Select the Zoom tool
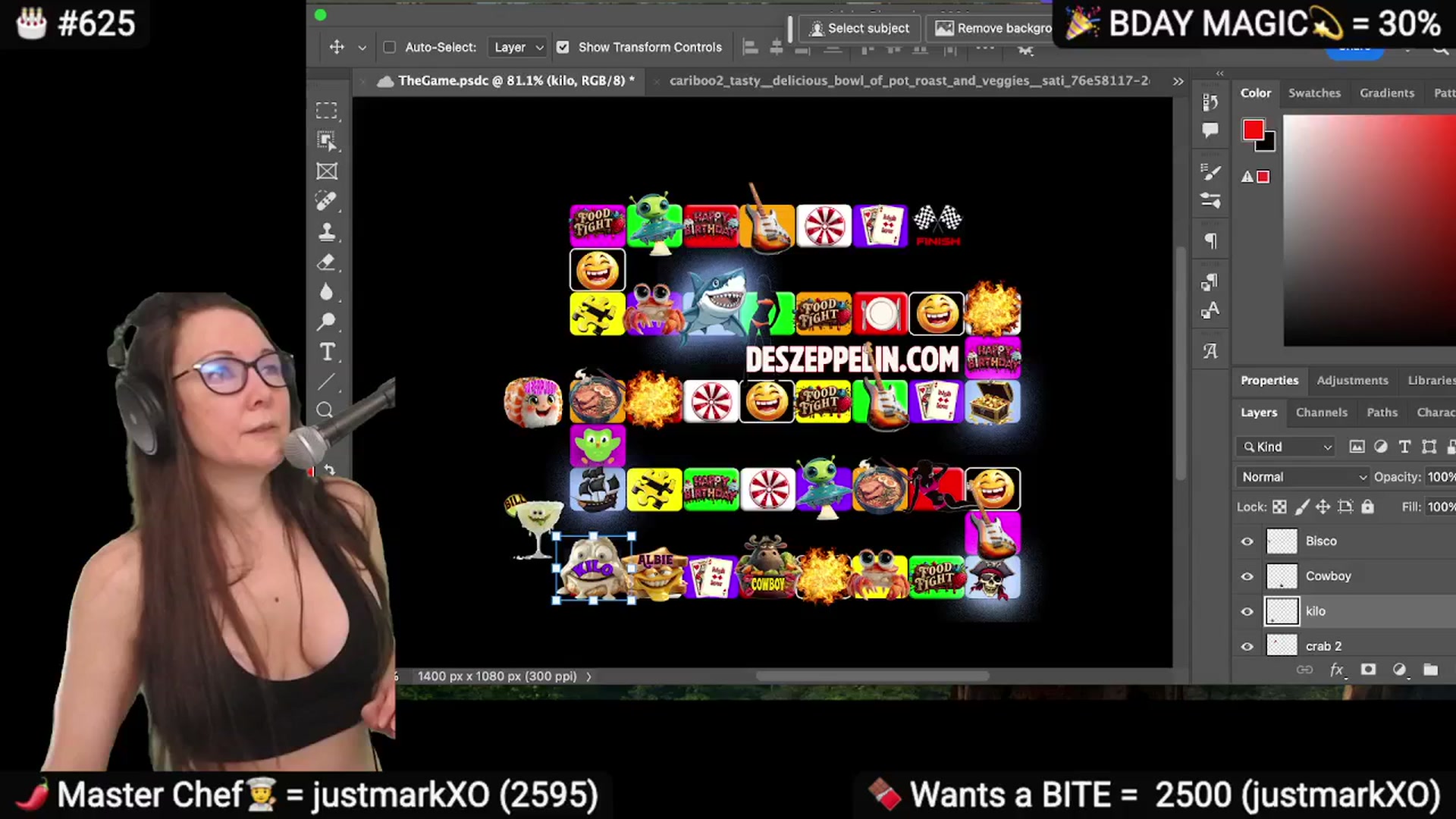 point(325,410)
